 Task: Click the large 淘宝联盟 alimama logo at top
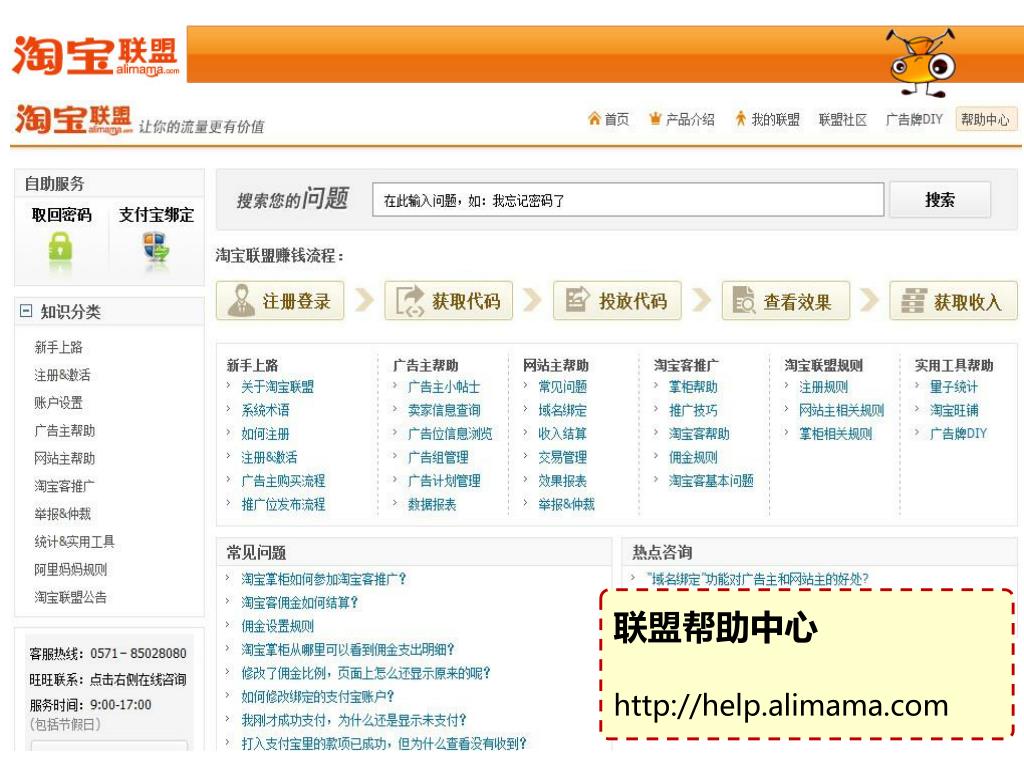click(95, 56)
